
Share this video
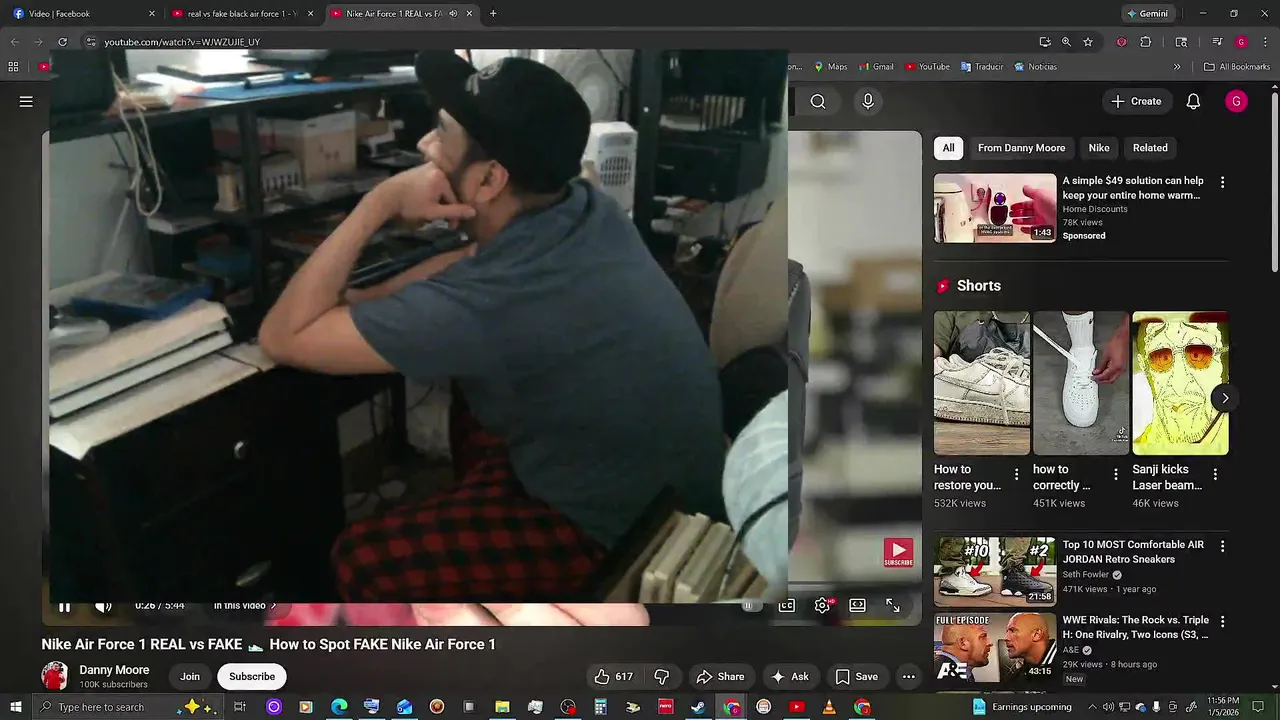pos(721,677)
